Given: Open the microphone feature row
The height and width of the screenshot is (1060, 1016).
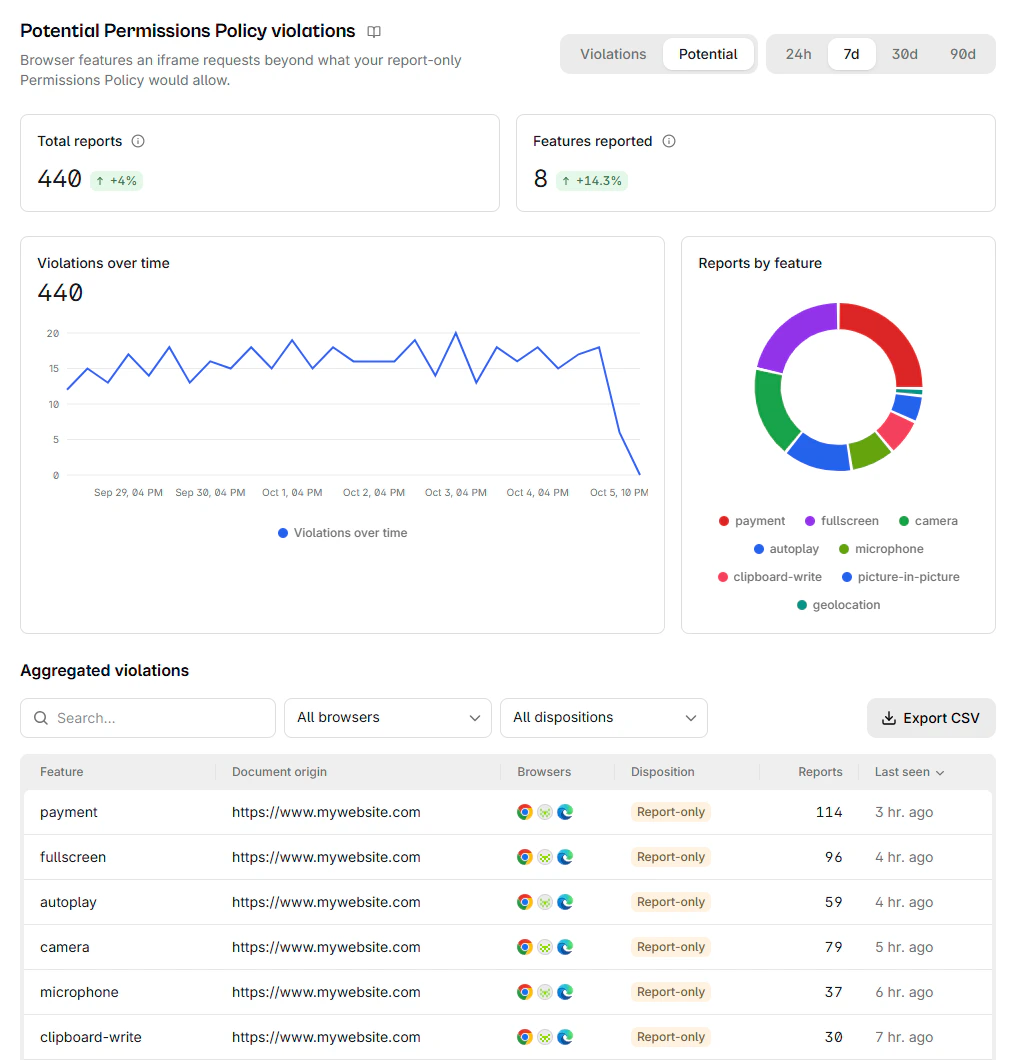Looking at the screenshot, I should [508, 992].
